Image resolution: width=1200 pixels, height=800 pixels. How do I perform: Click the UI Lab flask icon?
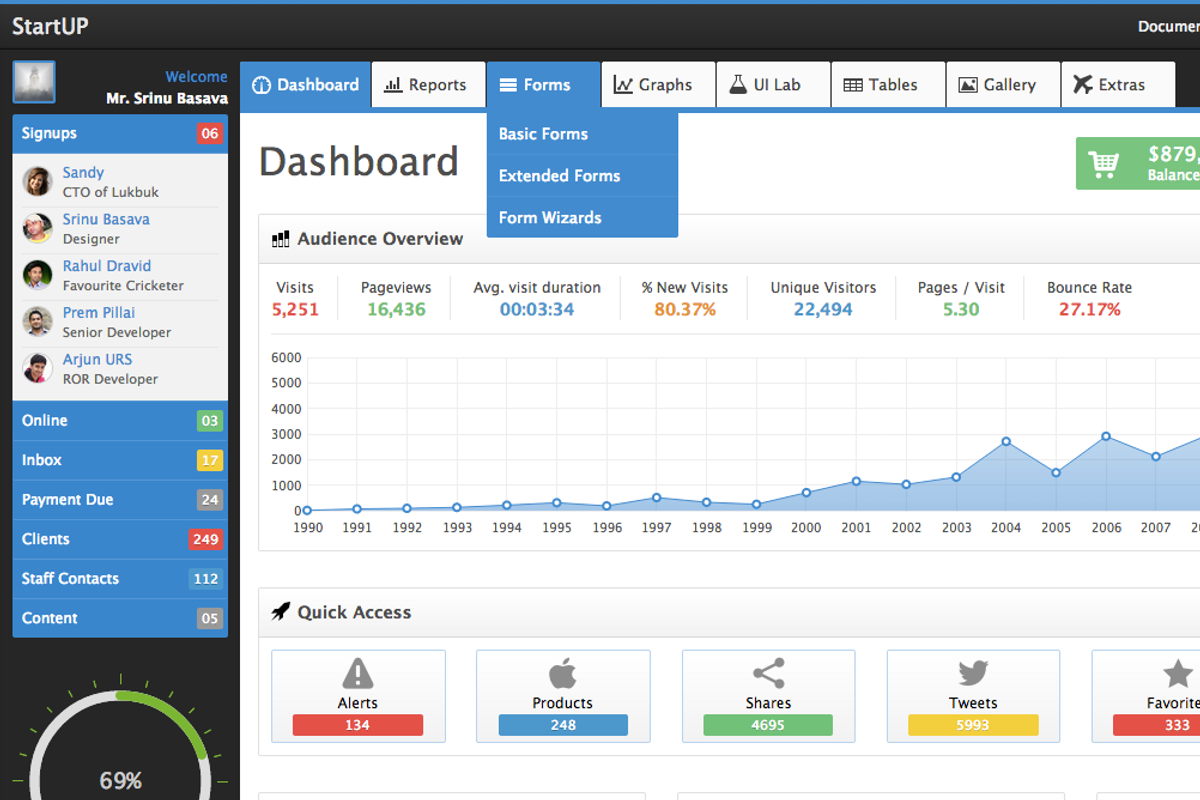click(738, 85)
